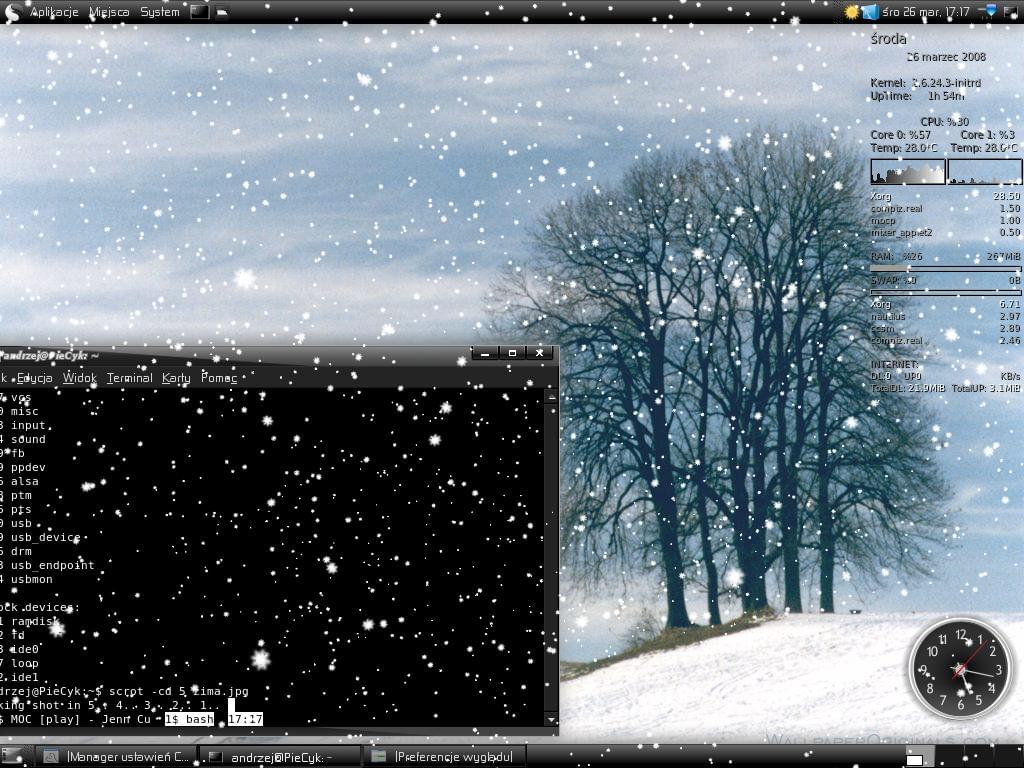Click 'Core 0: %57' text in conky
This screenshot has height=768, width=1024.
(x=900, y=135)
